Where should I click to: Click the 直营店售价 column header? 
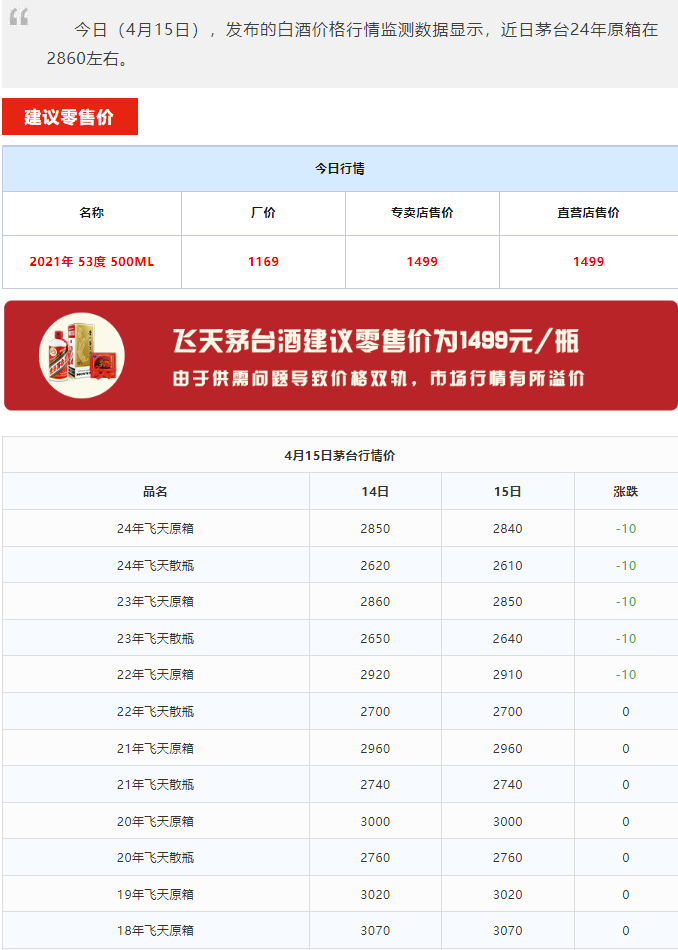click(588, 213)
